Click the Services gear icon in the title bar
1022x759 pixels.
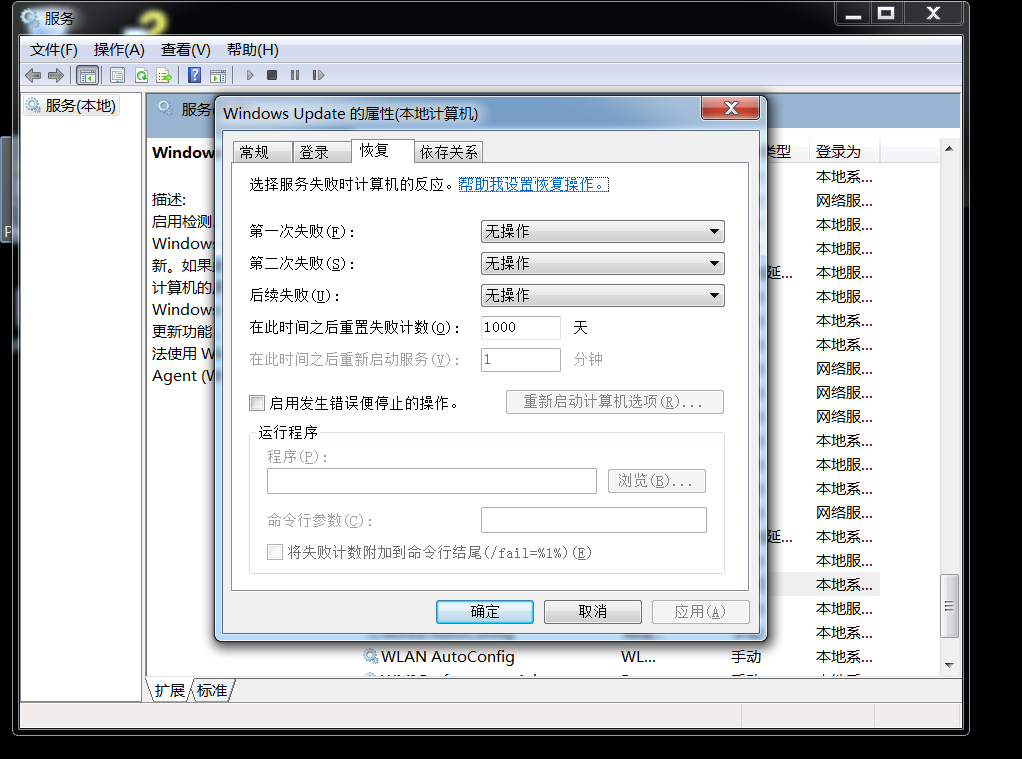point(30,18)
